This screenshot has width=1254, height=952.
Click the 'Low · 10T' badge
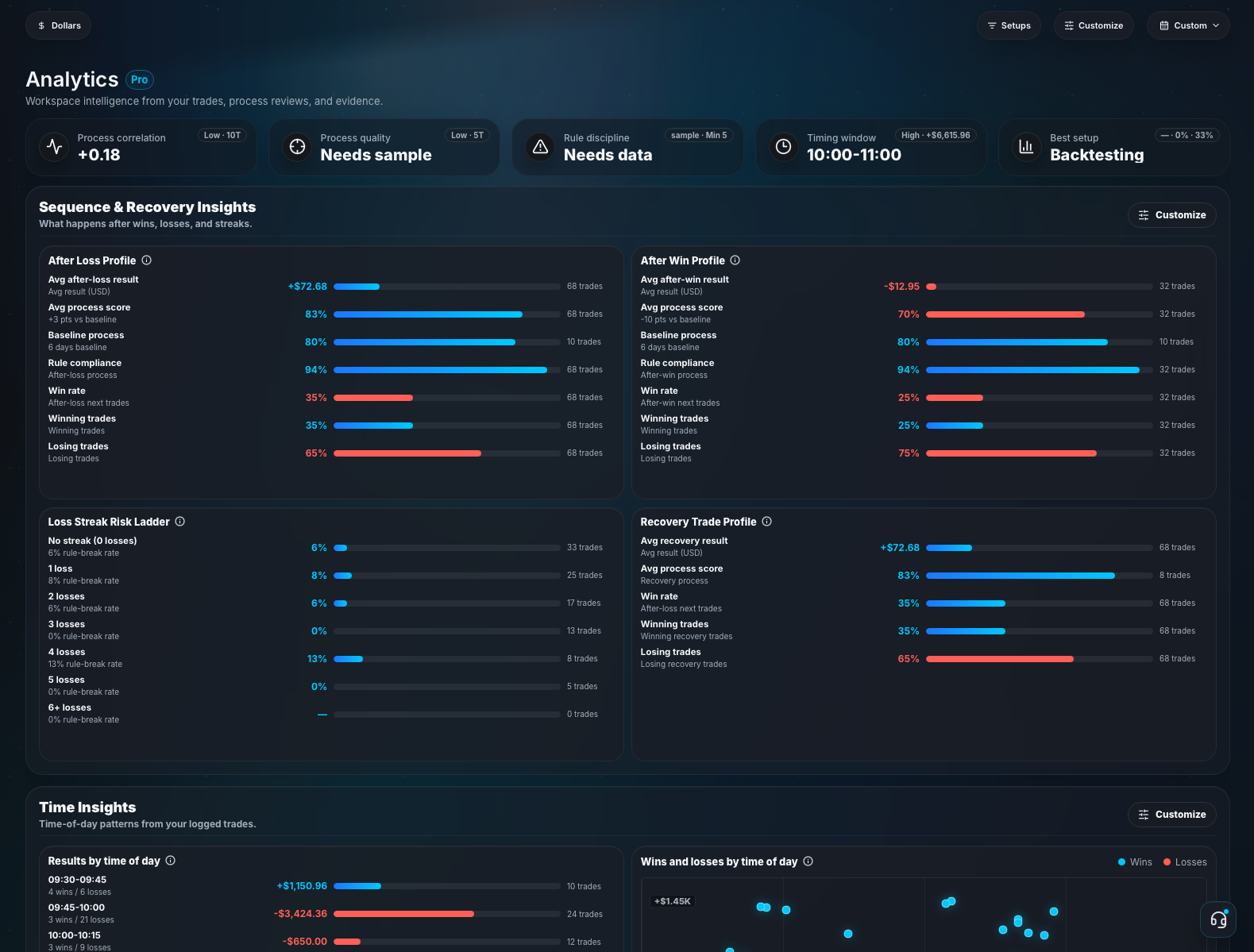(x=222, y=136)
